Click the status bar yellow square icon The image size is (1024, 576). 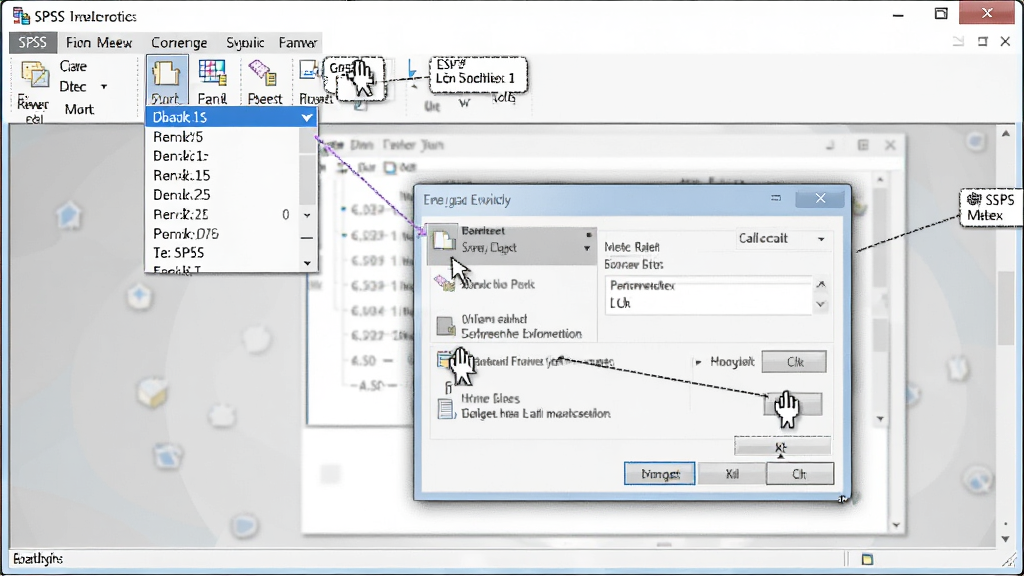click(867, 560)
